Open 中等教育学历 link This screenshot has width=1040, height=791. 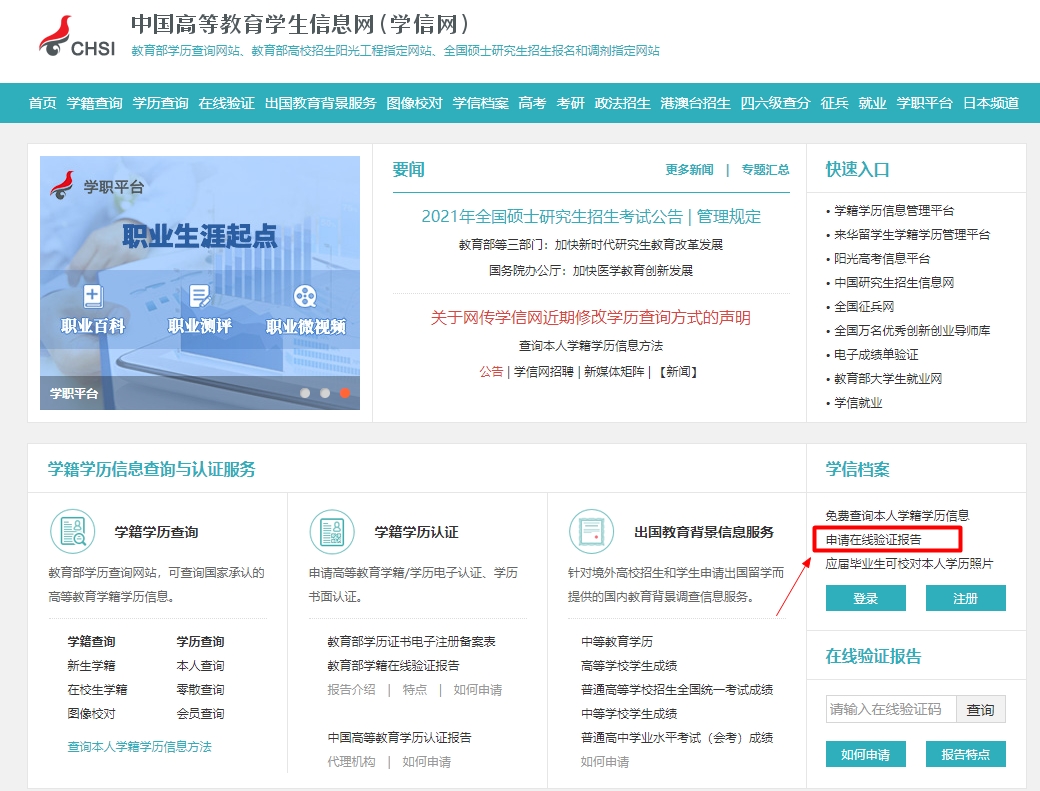(x=617, y=642)
